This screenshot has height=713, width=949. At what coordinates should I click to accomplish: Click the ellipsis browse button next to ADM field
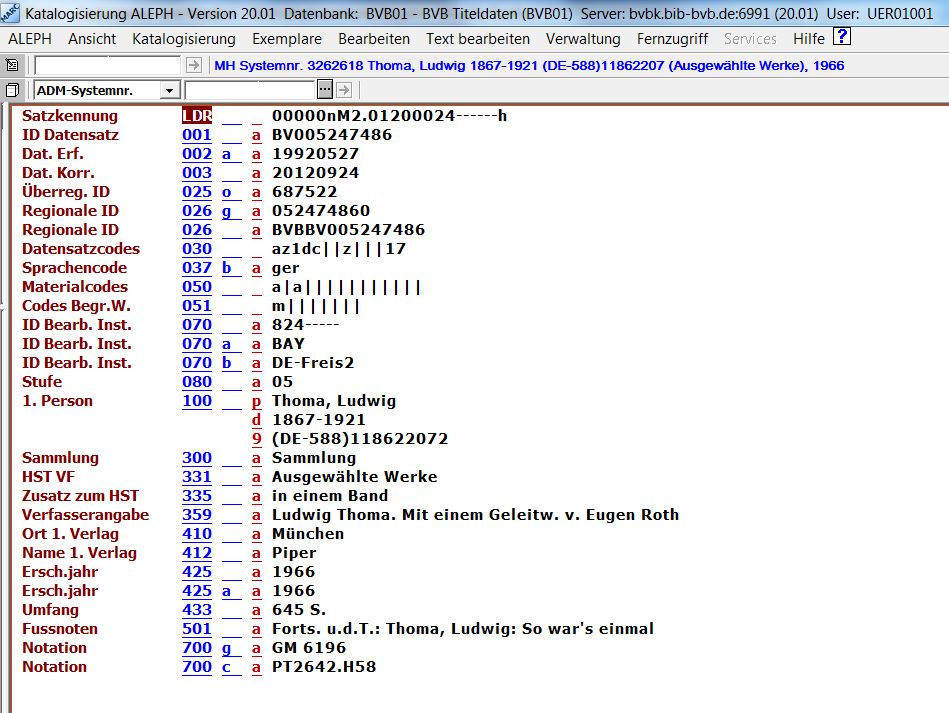[324, 90]
